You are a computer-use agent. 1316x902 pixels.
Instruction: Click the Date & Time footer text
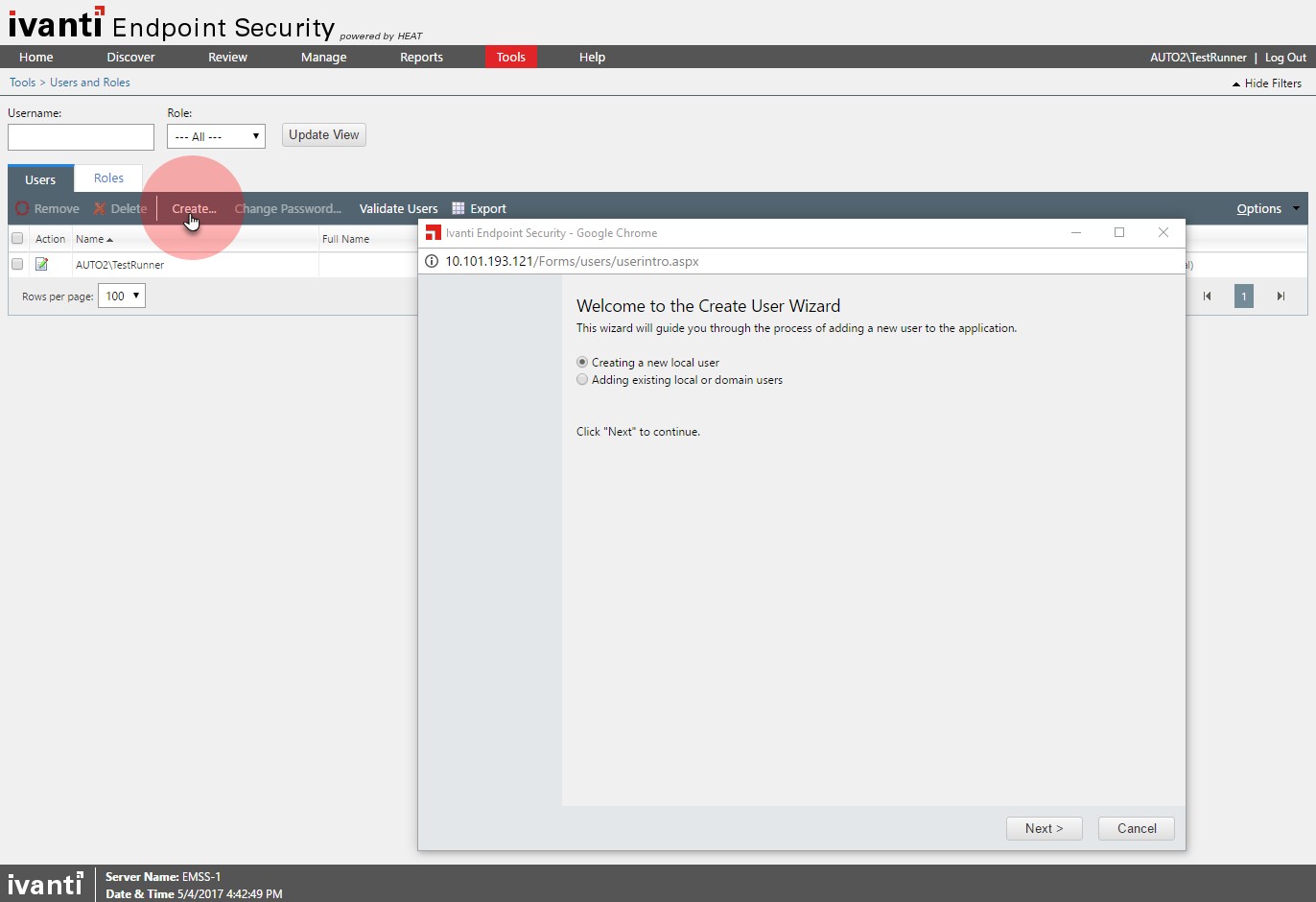pyautogui.click(x=194, y=893)
